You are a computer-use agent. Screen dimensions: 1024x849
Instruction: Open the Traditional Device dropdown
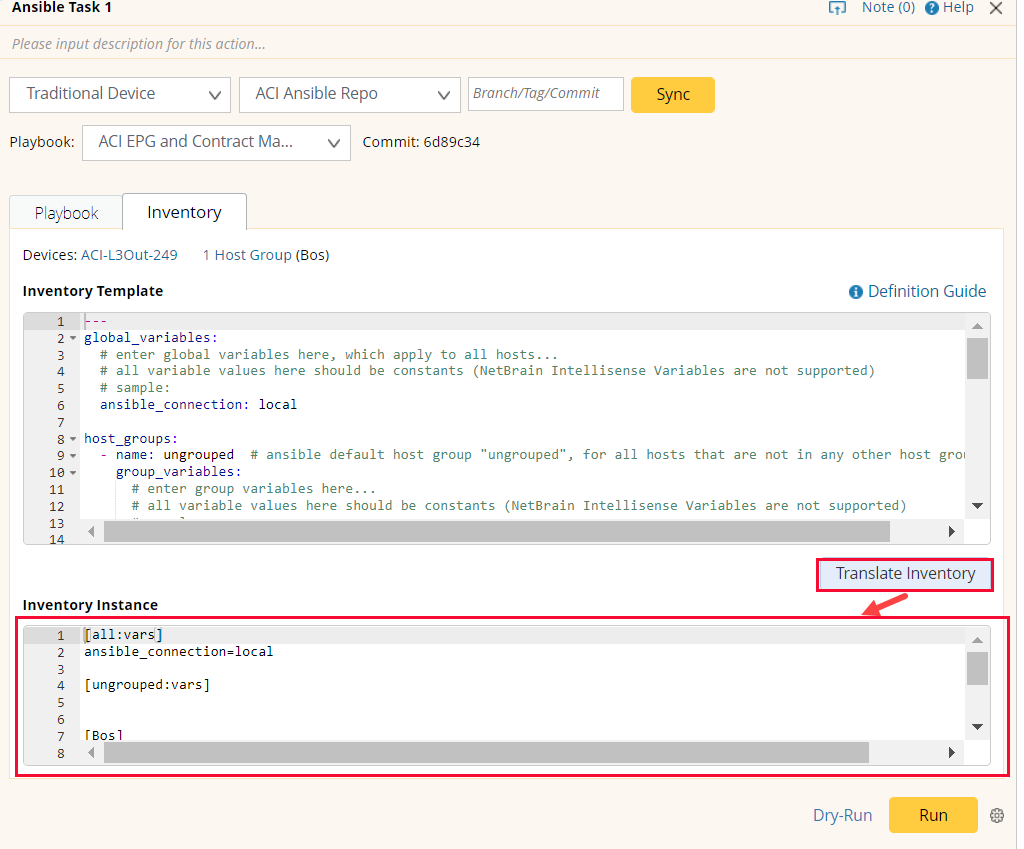pyautogui.click(x=120, y=94)
